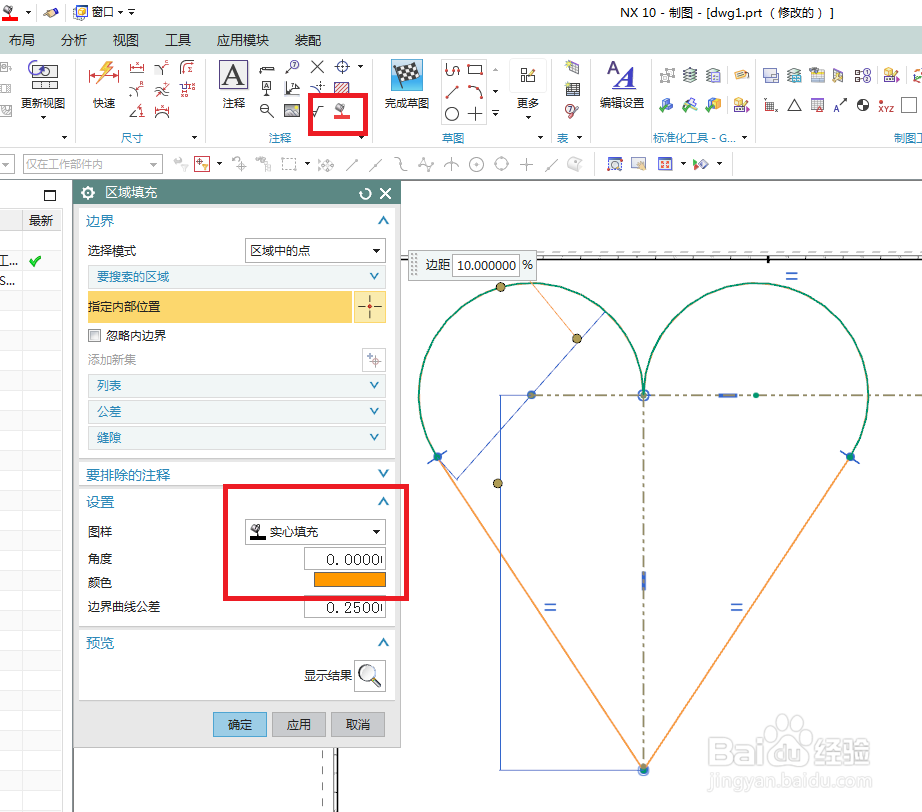
Task: Click the 完成草图 (Finish Sketch) flag icon
Action: pos(406,75)
